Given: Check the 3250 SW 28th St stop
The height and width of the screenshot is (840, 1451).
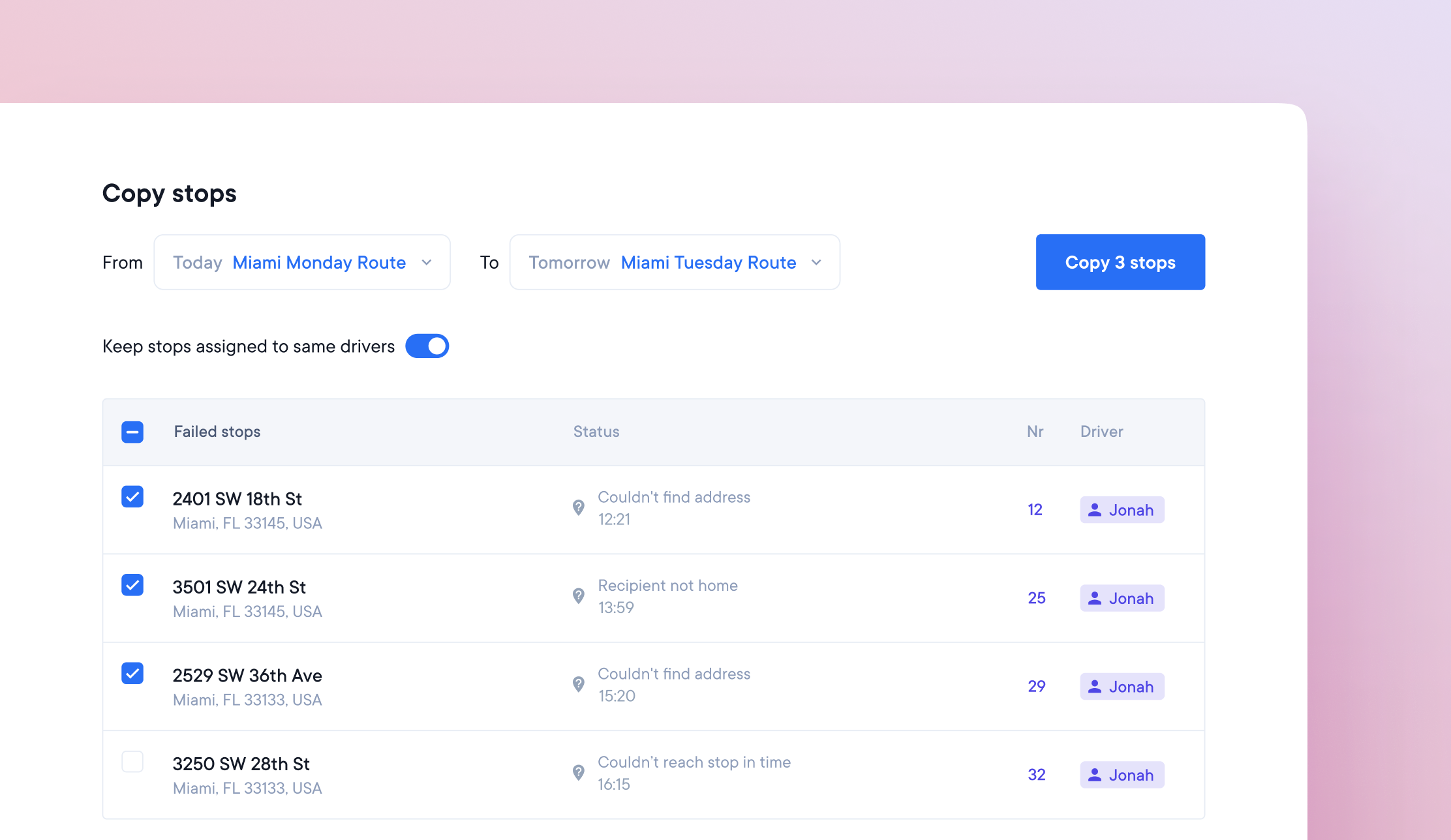Looking at the screenshot, I should pyautogui.click(x=132, y=761).
